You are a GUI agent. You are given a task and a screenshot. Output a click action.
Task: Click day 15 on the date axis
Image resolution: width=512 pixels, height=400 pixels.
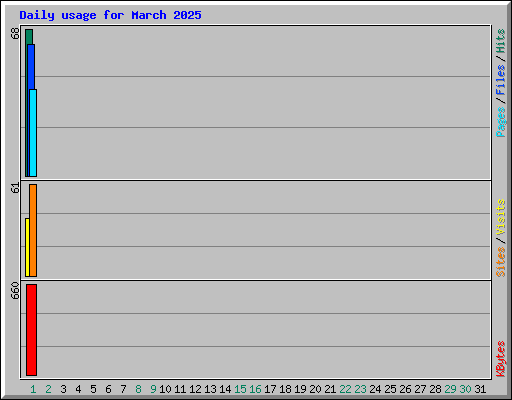click(240, 389)
